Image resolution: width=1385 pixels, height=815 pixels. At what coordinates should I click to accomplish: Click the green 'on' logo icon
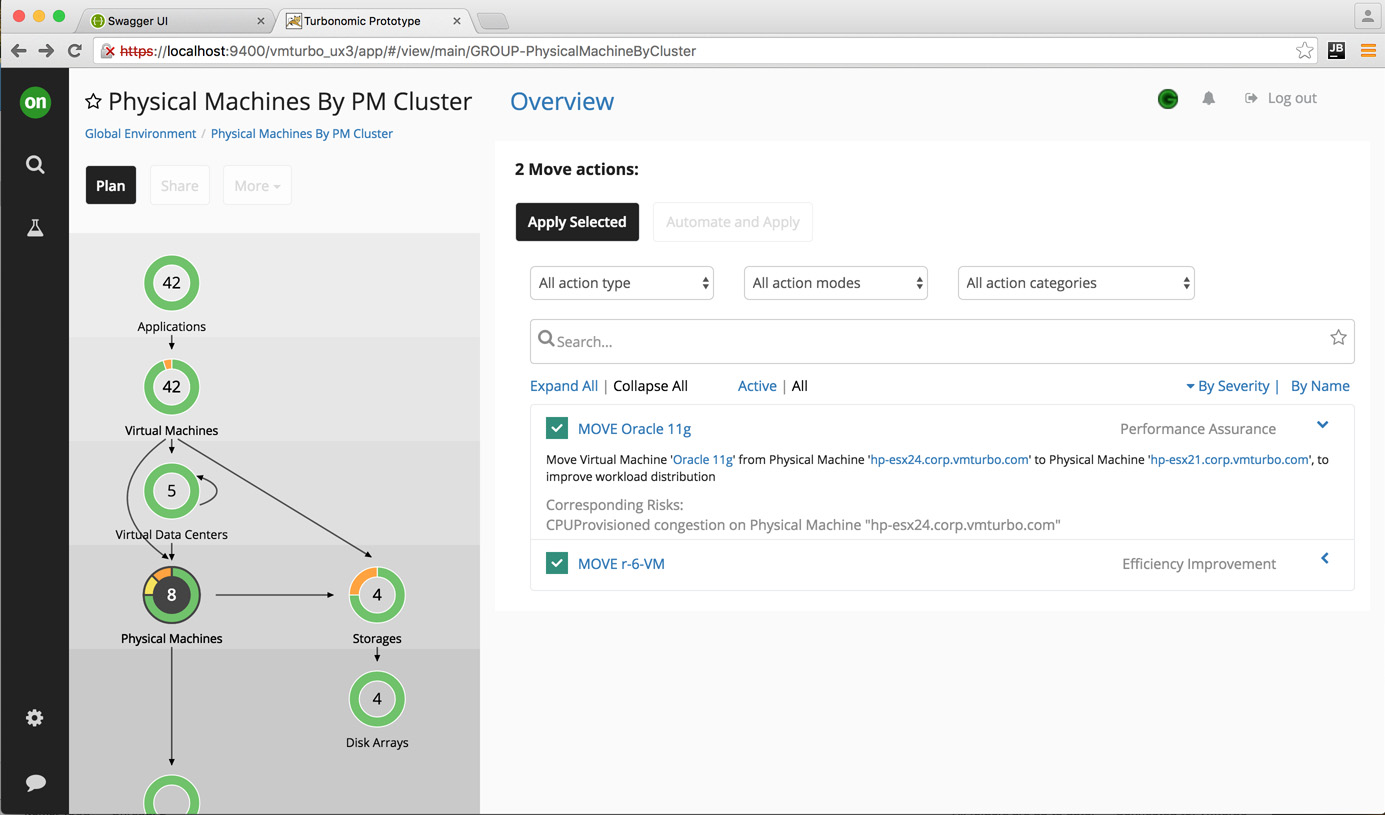[35, 102]
